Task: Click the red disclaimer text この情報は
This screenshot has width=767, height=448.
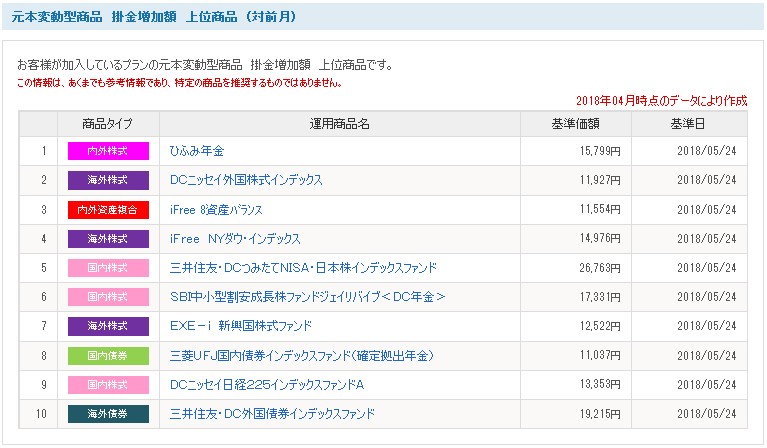Action: click(179, 83)
